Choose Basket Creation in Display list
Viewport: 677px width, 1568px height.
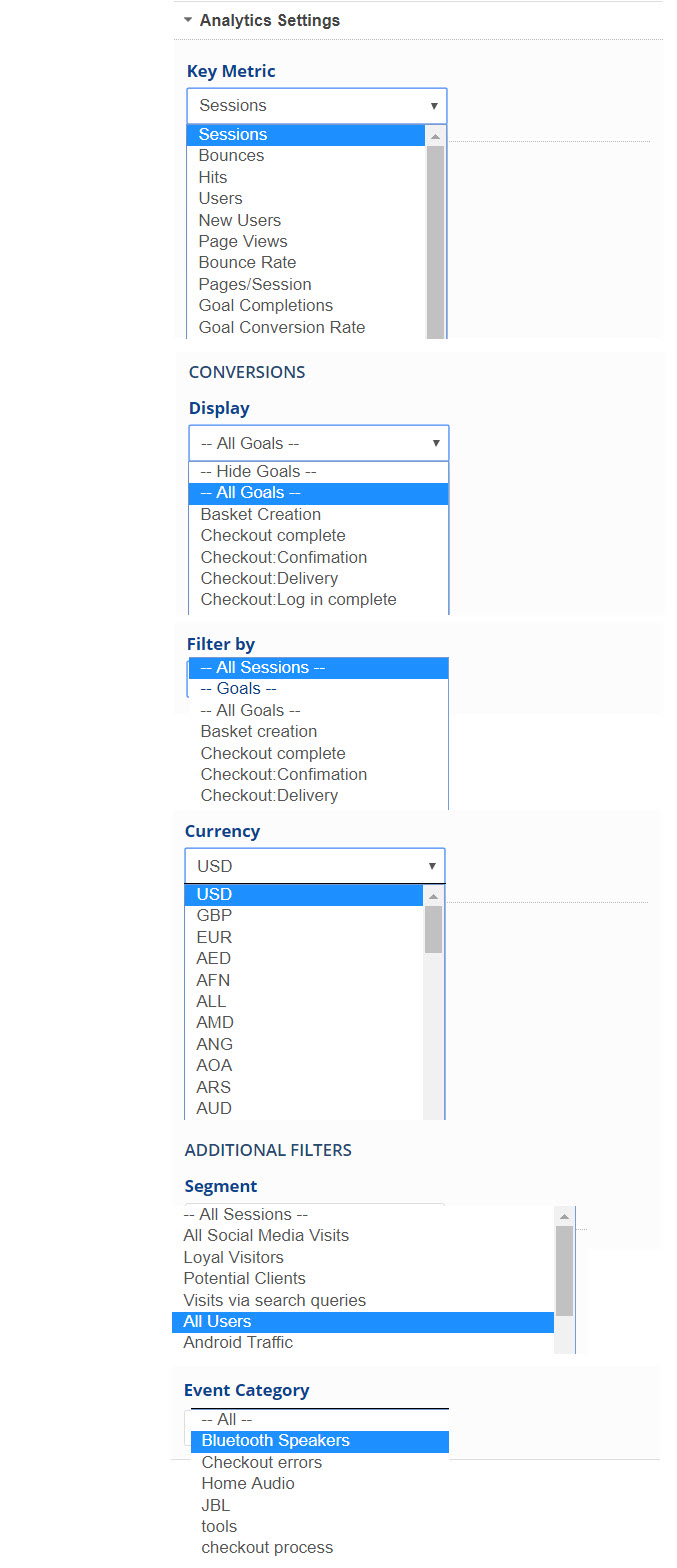(260, 515)
